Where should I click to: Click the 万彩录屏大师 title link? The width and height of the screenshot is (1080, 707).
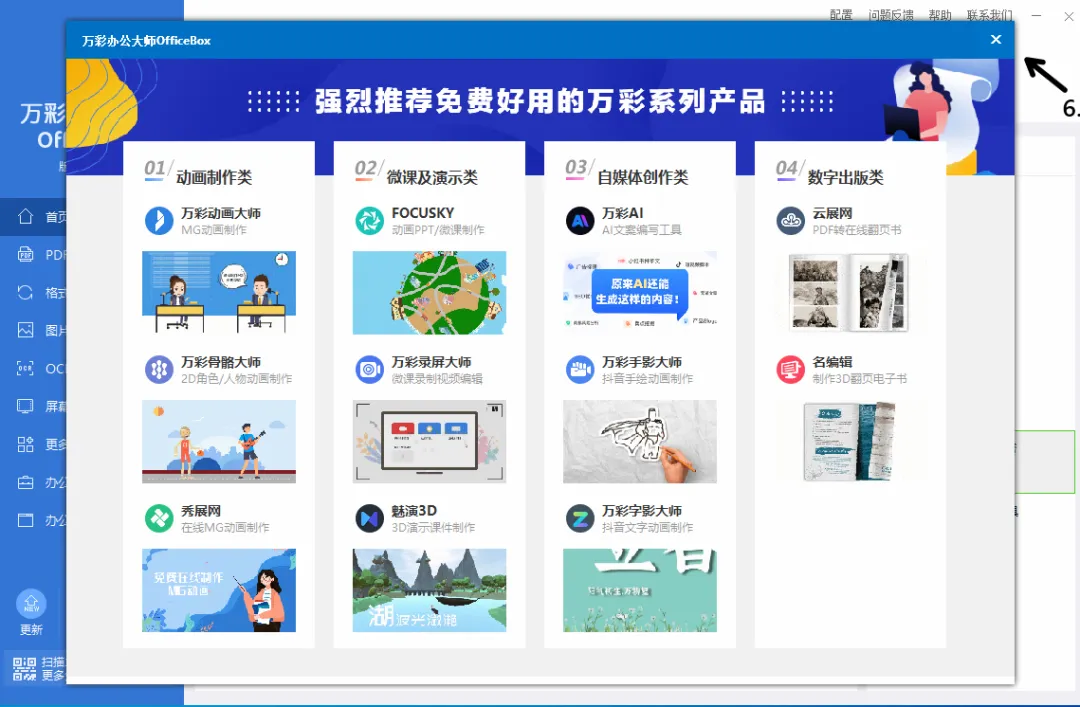pos(431,362)
